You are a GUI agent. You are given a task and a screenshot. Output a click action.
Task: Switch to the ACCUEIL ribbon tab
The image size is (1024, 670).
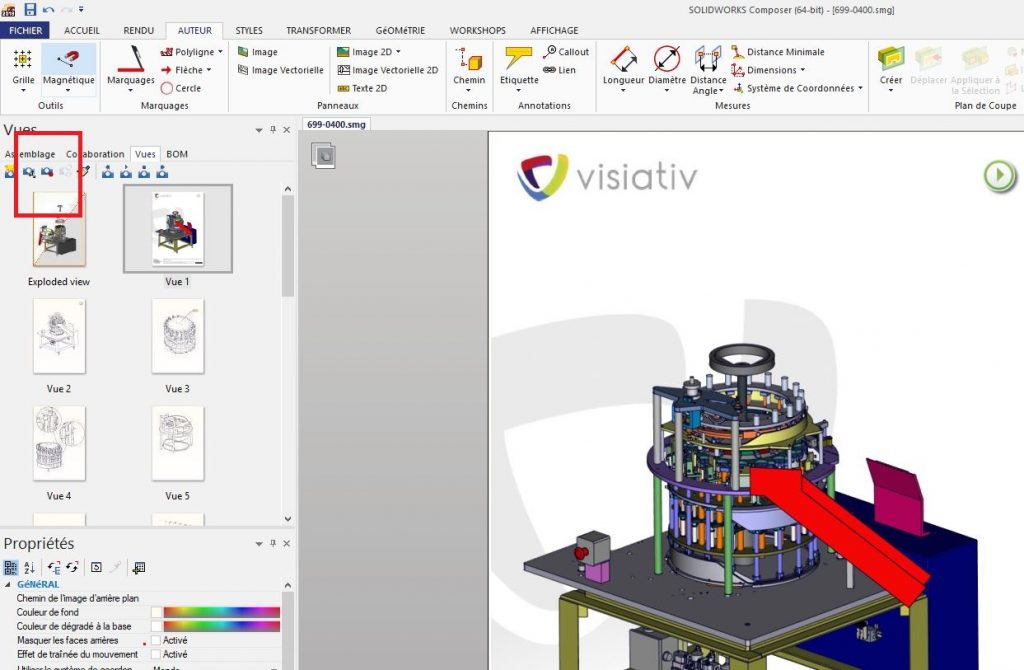(82, 30)
